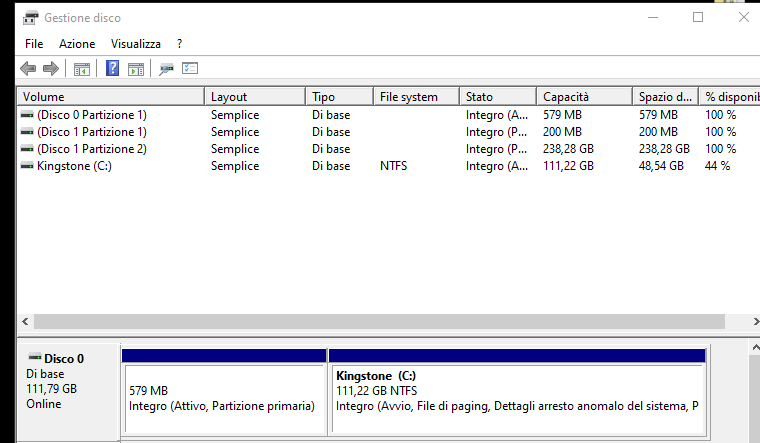The width and height of the screenshot is (760, 443).
Task: Sort by the % disponibile column header
Action: (x=729, y=96)
